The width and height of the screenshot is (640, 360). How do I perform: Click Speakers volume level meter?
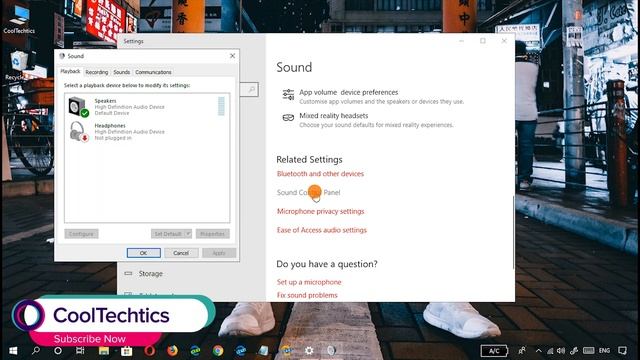pos(221,107)
